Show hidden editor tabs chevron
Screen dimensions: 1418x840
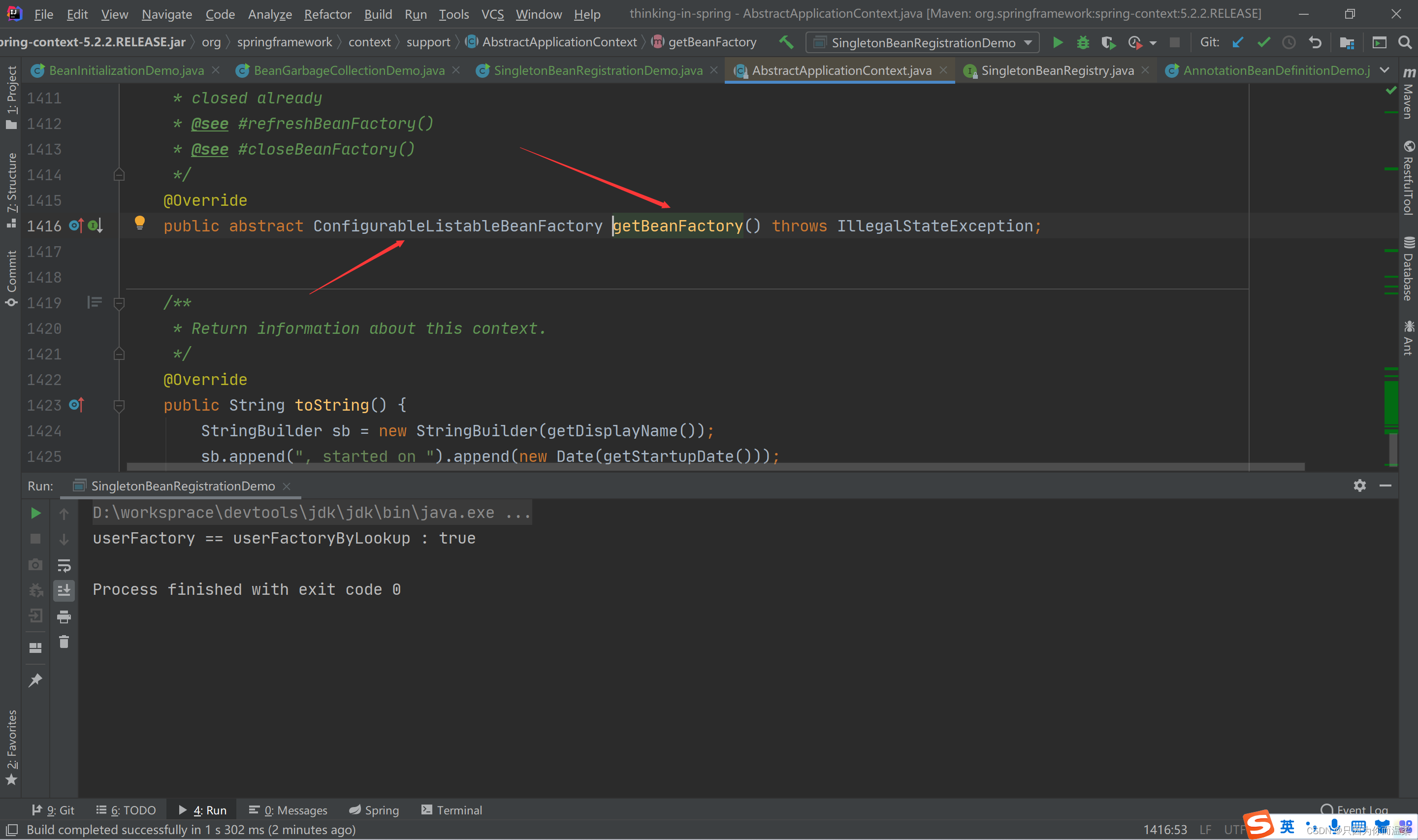pos(1384,70)
